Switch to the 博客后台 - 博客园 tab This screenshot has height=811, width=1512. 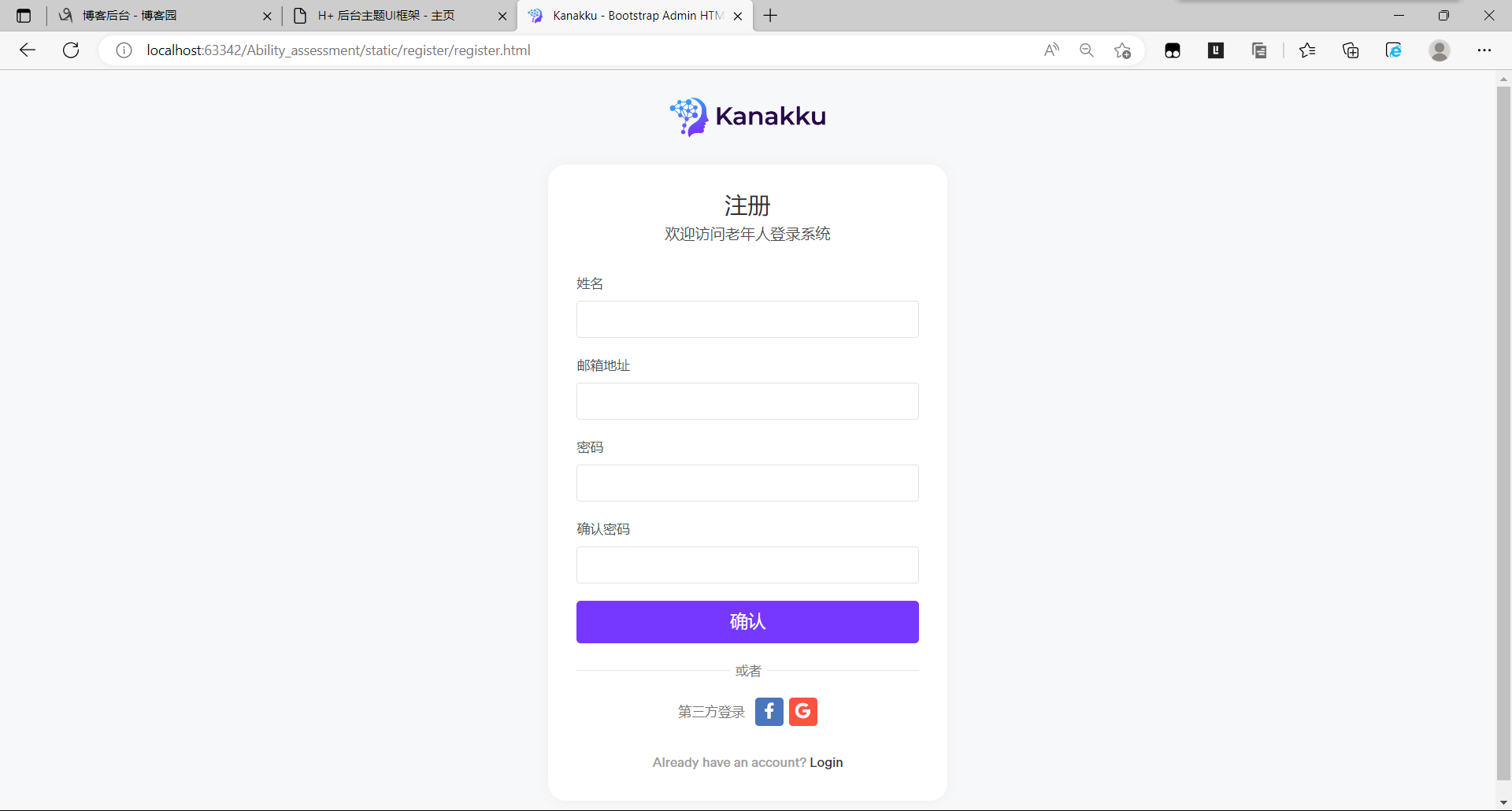[157, 16]
